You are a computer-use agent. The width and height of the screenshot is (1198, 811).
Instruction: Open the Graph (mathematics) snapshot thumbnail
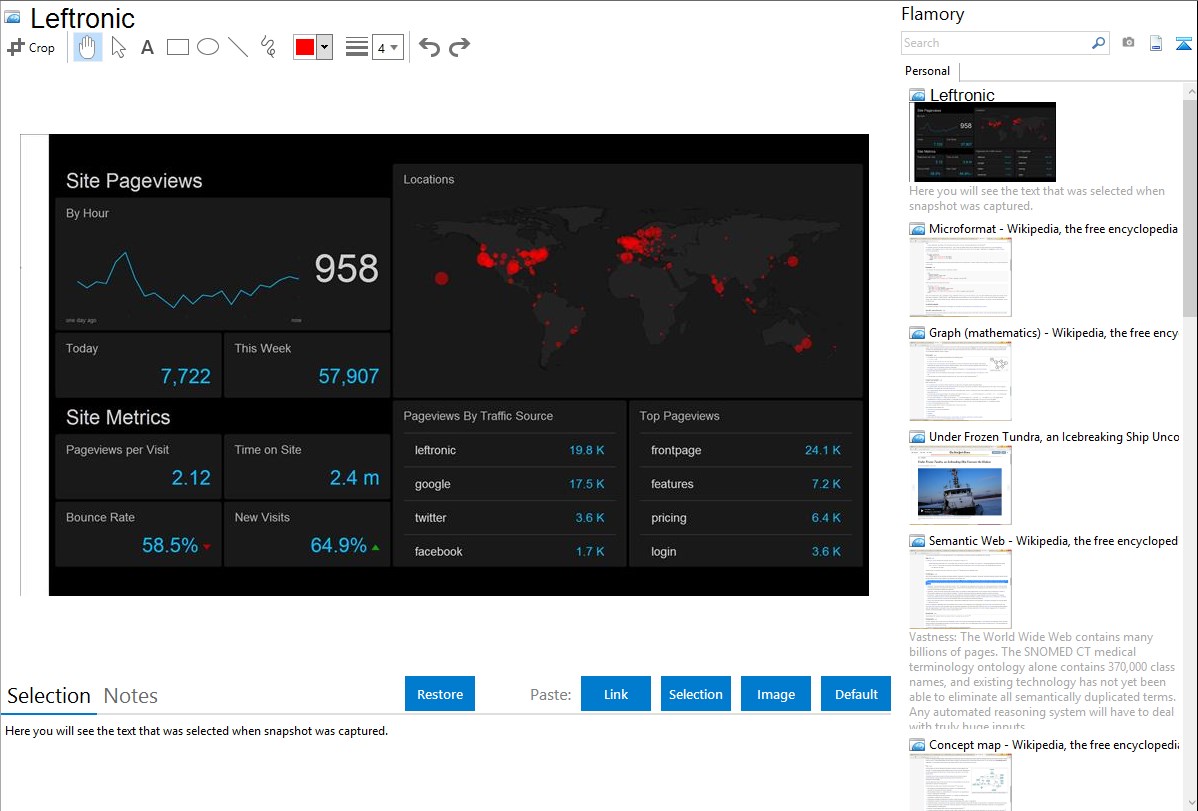pos(960,381)
